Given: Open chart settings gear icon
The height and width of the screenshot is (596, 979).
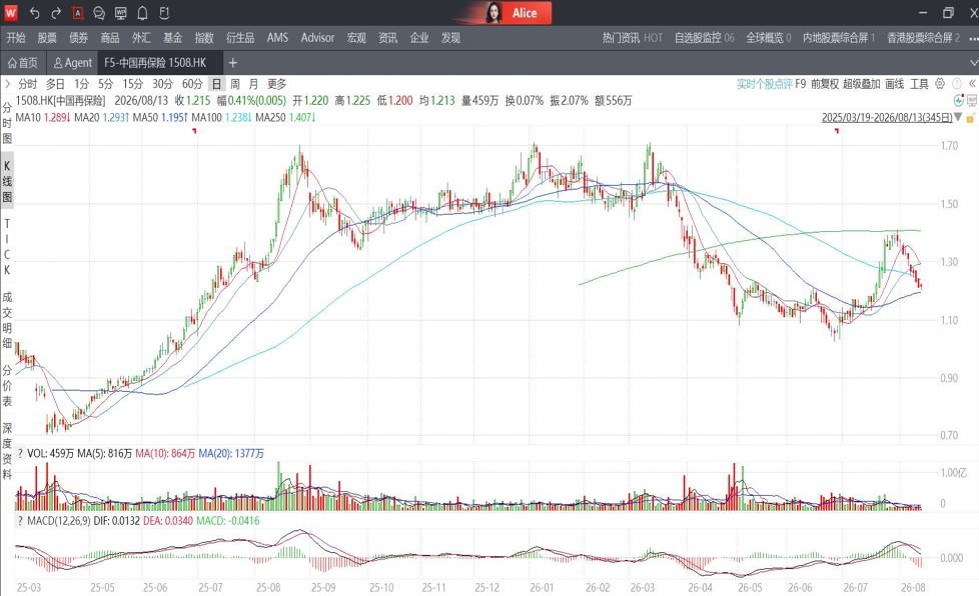Looking at the screenshot, I should pyautogui.click(x=940, y=84).
